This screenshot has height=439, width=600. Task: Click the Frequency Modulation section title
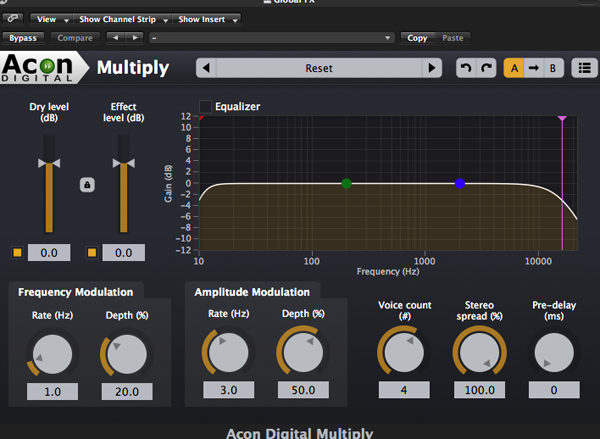click(x=76, y=292)
